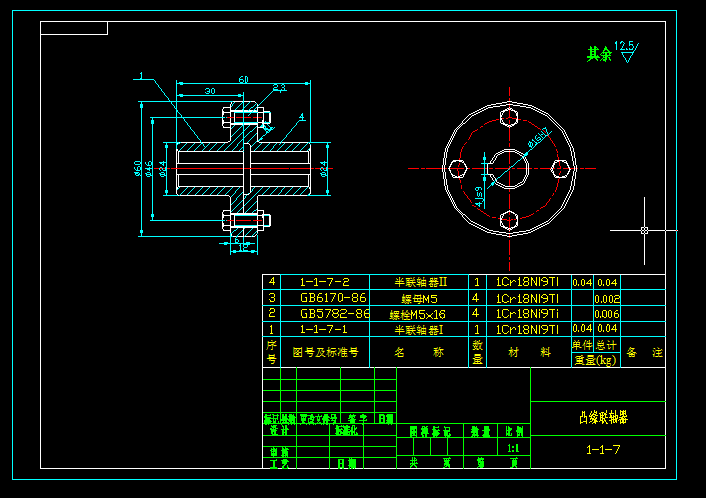Click the '备注' column header
Screen dimensions: 706x498
(x=644, y=352)
